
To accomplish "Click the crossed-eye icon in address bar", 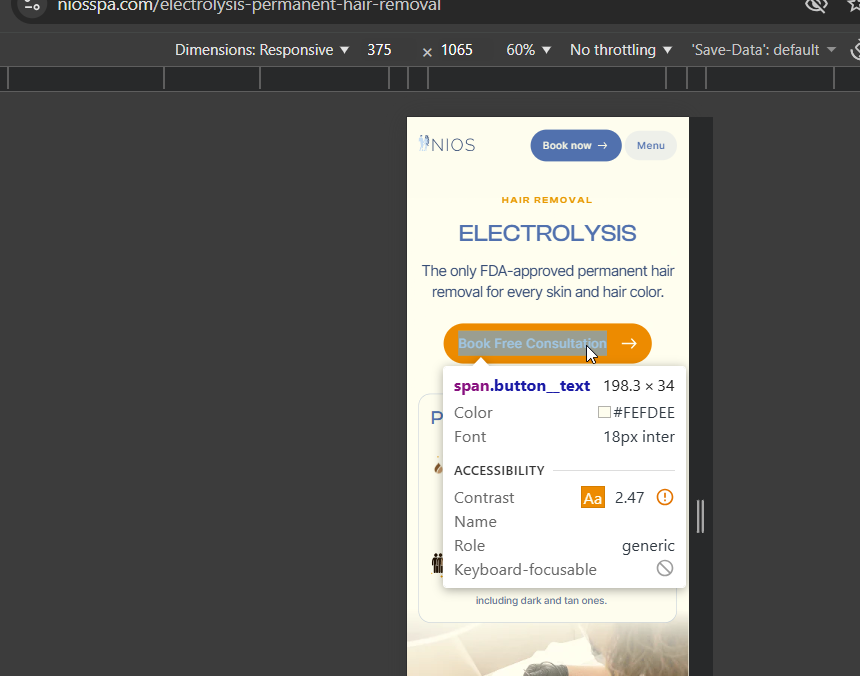I will tap(816, 5).
